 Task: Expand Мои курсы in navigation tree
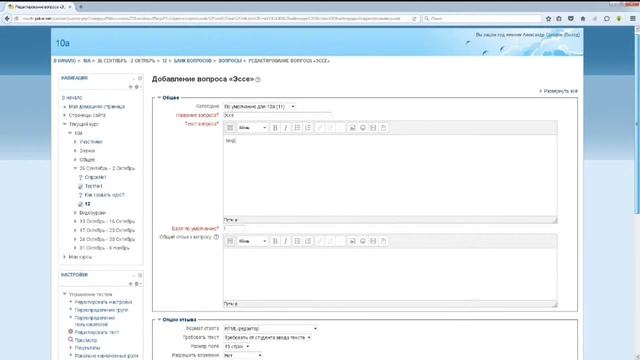[x=64, y=257]
